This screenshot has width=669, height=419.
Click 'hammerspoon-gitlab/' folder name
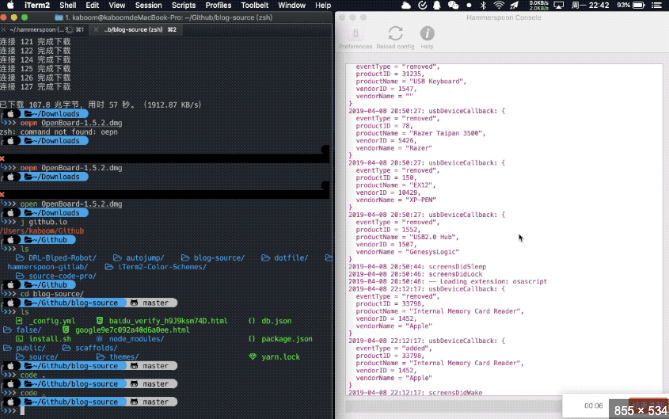click(47, 267)
